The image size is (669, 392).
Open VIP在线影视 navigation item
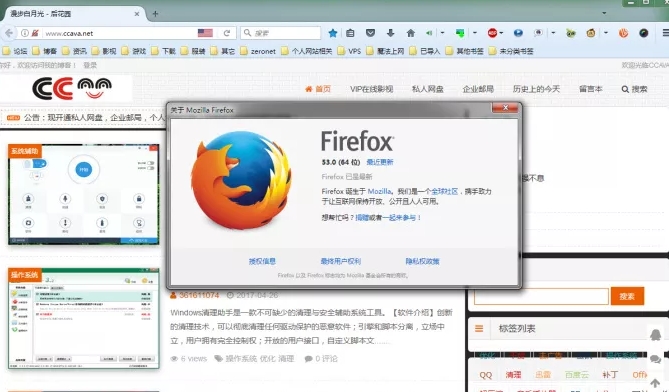371,89
